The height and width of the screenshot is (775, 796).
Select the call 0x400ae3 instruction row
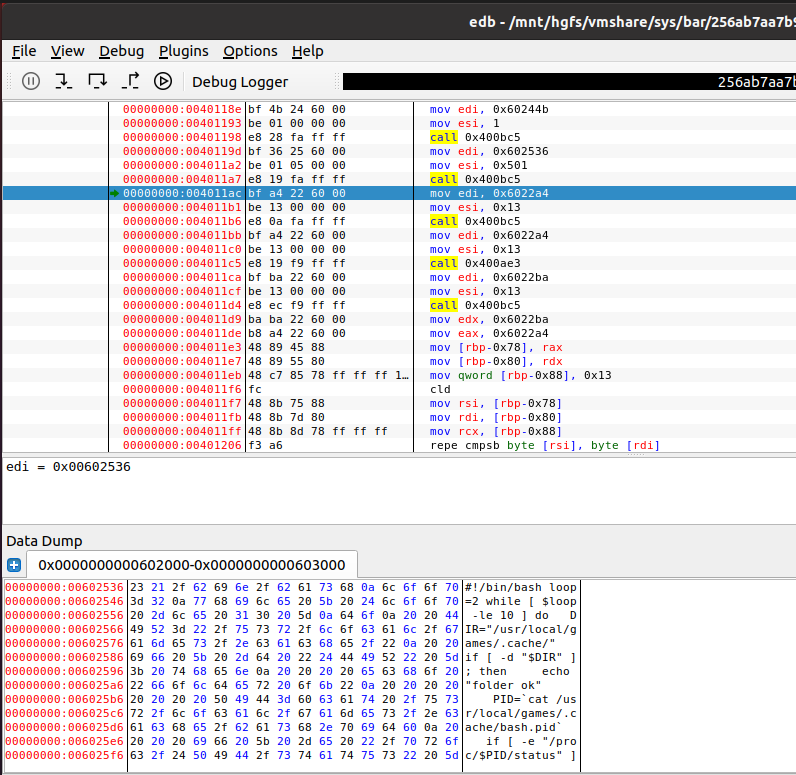point(474,263)
